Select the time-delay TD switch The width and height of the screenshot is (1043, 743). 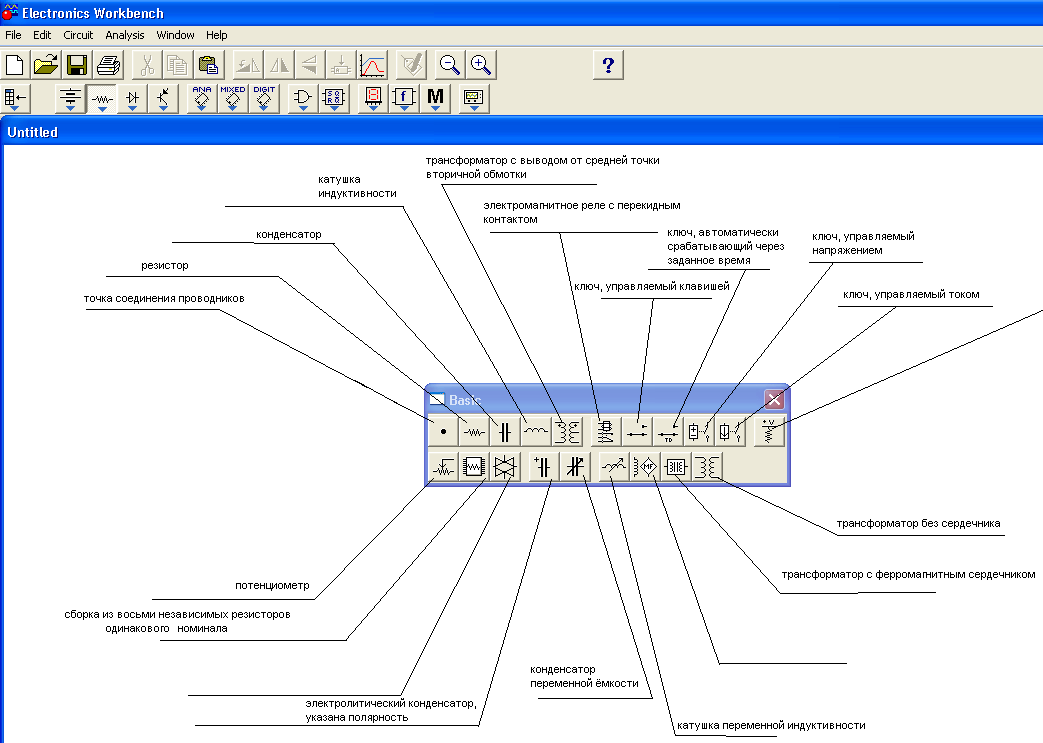[x=669, y=432]
